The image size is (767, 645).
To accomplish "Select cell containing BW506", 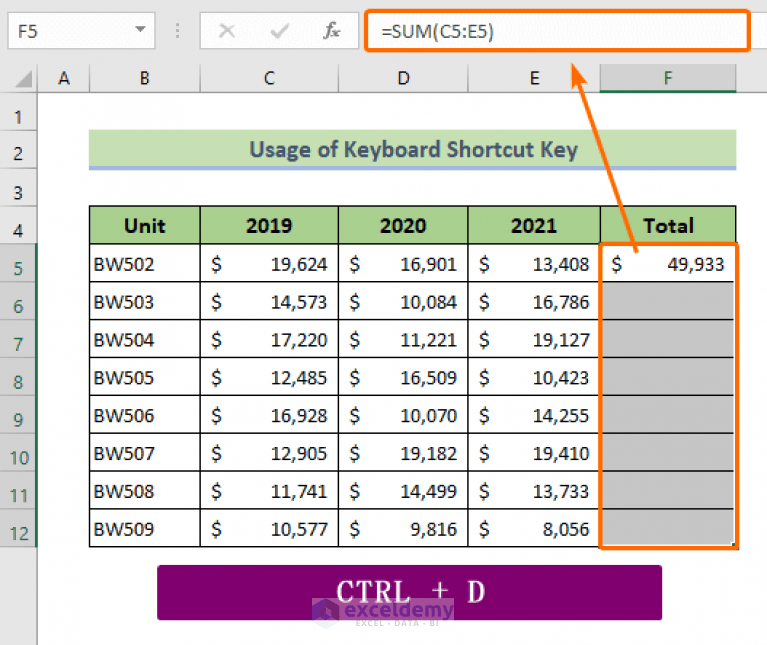I will click(x=145, y=415).
